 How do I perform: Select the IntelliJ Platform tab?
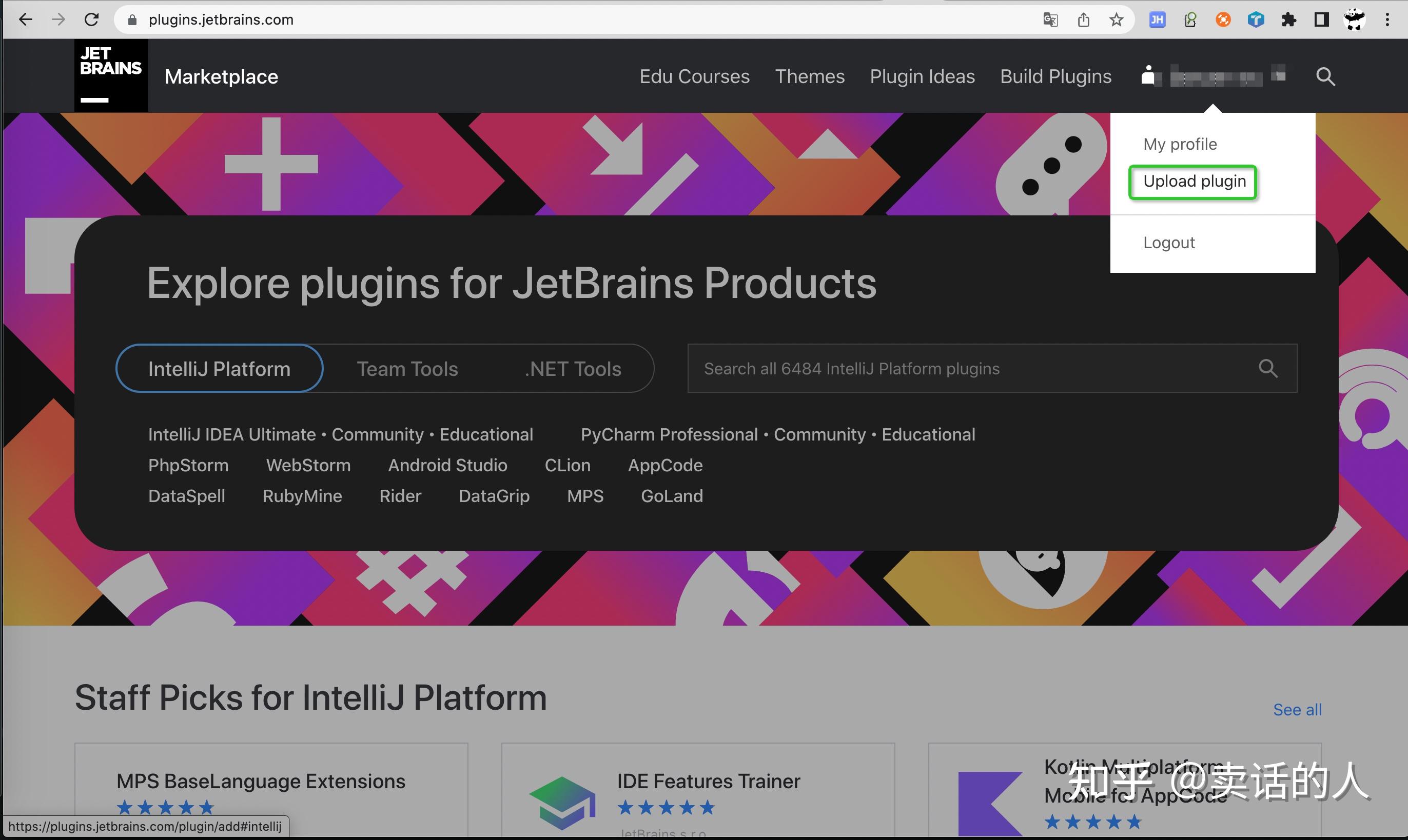pyautogui.click(x=219, y=369)
